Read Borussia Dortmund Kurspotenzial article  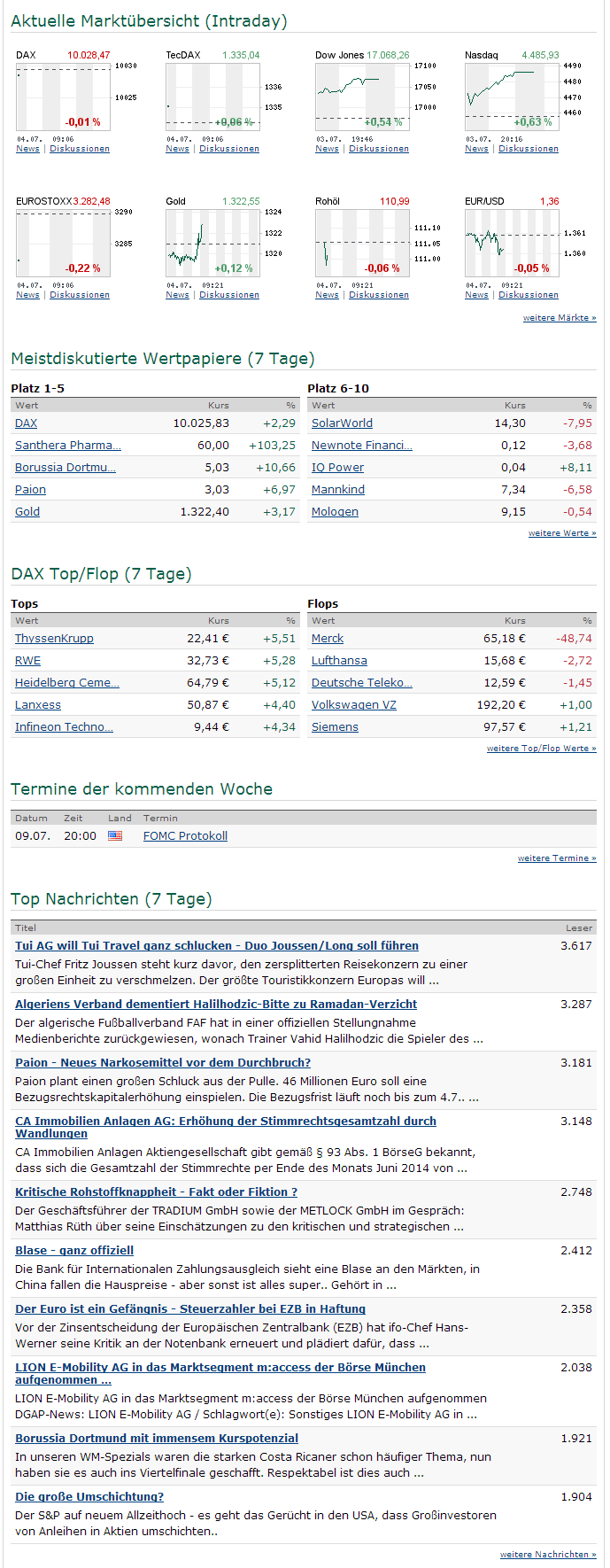pyautogui.click(x=157, y=1439)
